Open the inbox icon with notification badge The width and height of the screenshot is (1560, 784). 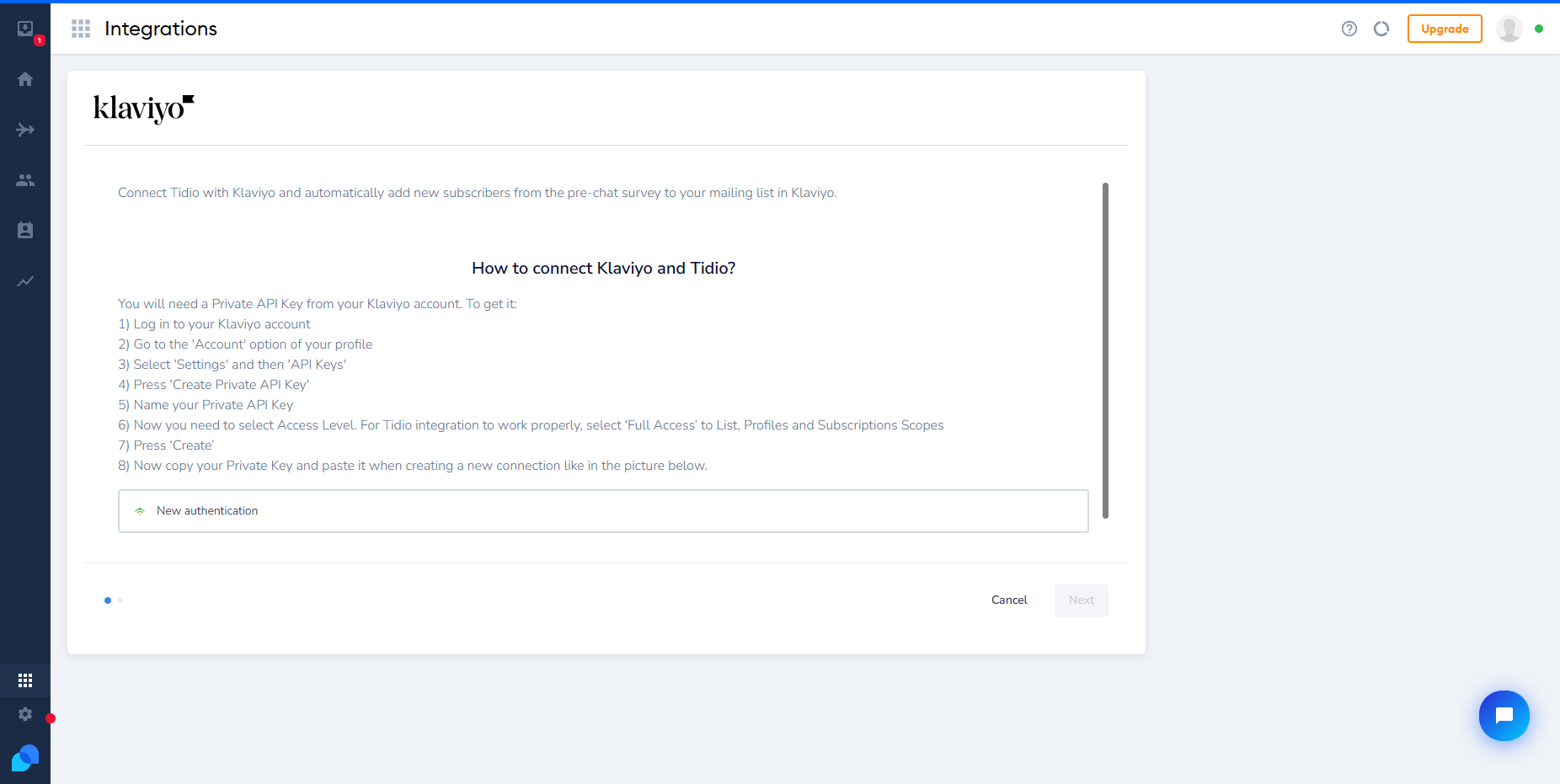point(25,29)
